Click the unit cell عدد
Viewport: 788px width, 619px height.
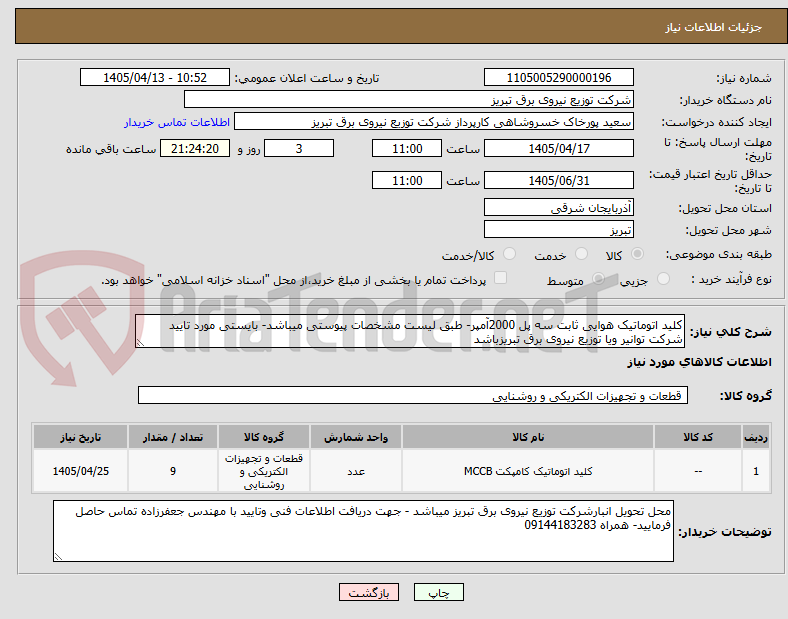[356, 471]
